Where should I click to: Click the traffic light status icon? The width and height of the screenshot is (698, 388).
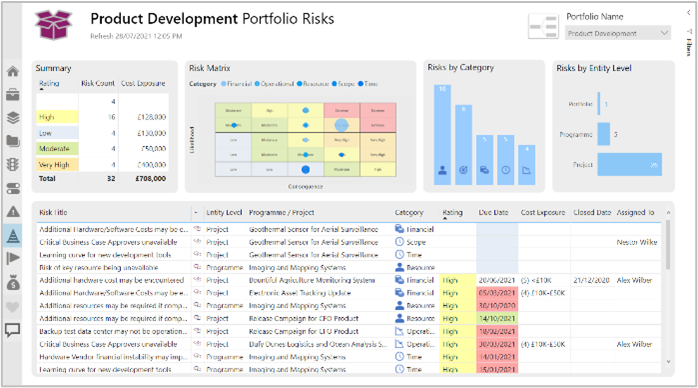13,165
